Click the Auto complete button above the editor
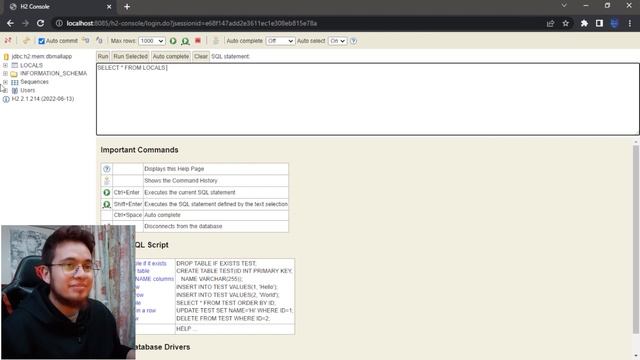Screen dimensions: 640x360 pyautogui.click(x=171, y=56)
